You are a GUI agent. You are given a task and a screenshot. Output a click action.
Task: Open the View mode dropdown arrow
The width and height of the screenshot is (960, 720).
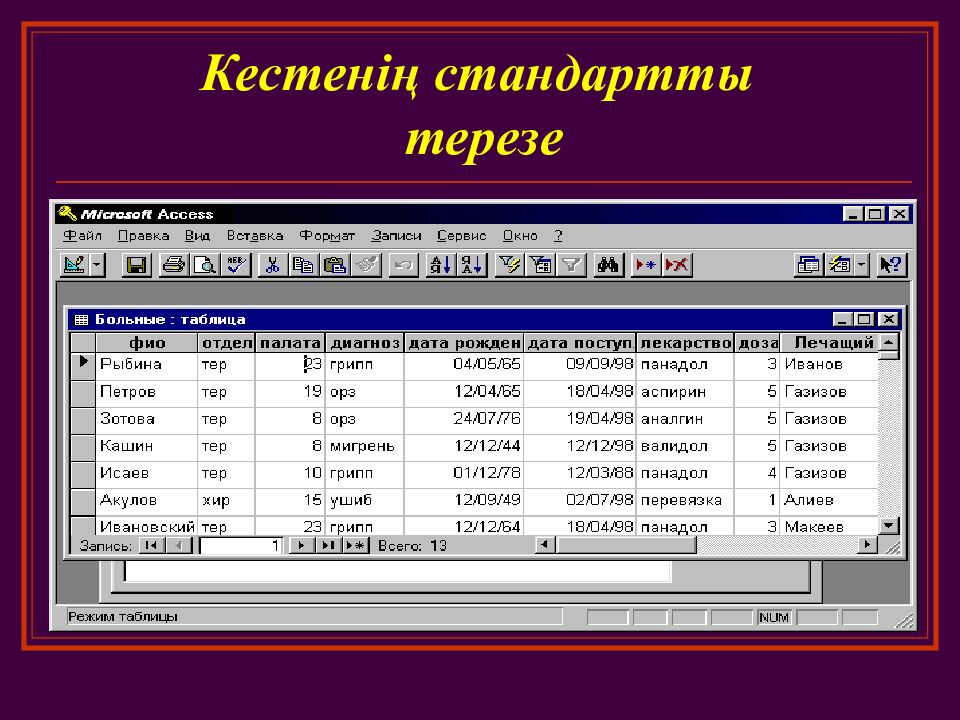click(97, 265)
